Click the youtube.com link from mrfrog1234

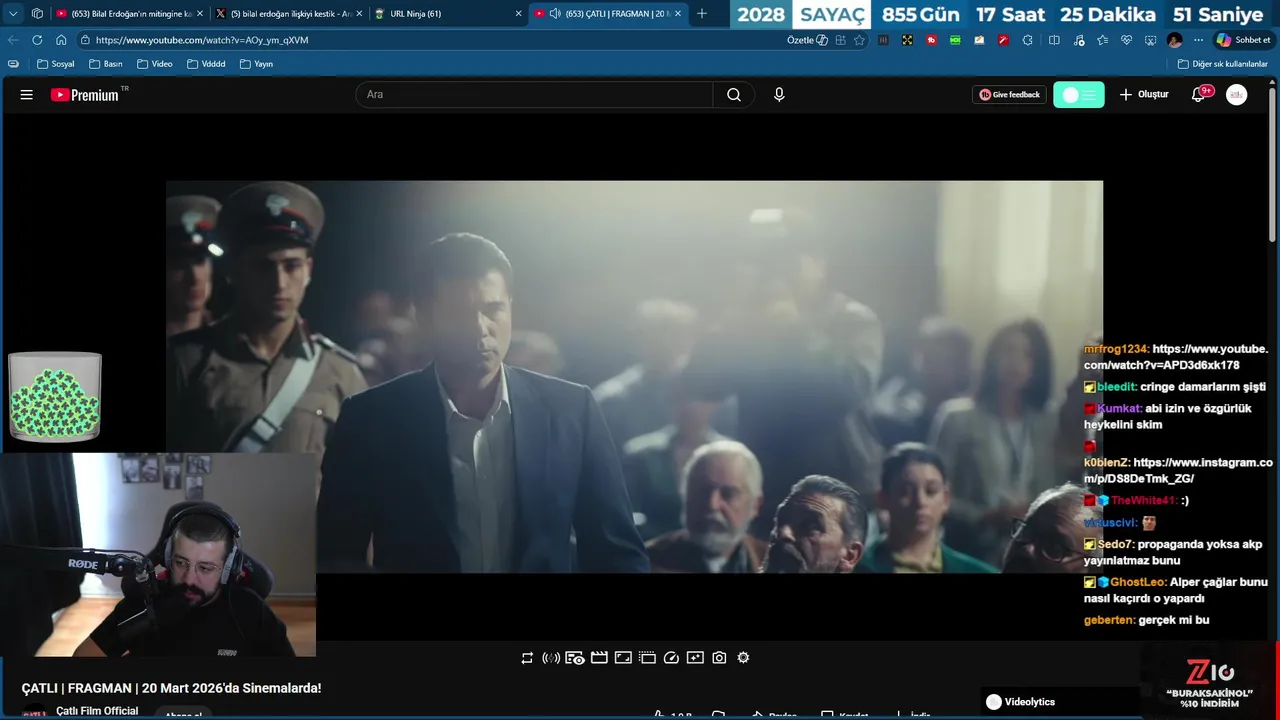(x=1176, y=357)
